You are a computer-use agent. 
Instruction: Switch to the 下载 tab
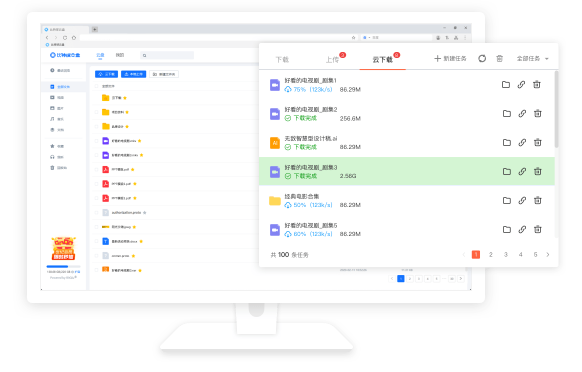pyautogui.click(x=282, y=59)
